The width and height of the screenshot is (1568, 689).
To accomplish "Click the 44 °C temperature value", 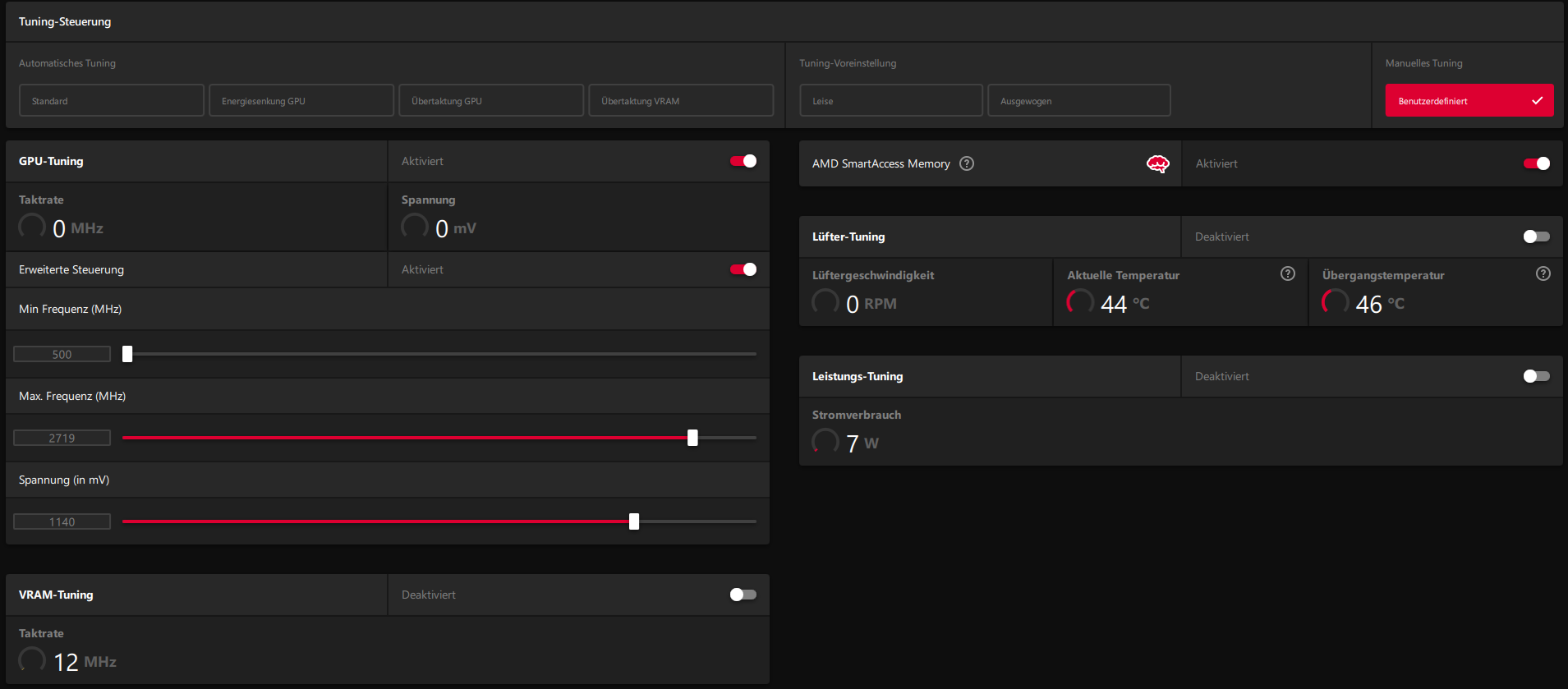I will tap(1125, 304).
